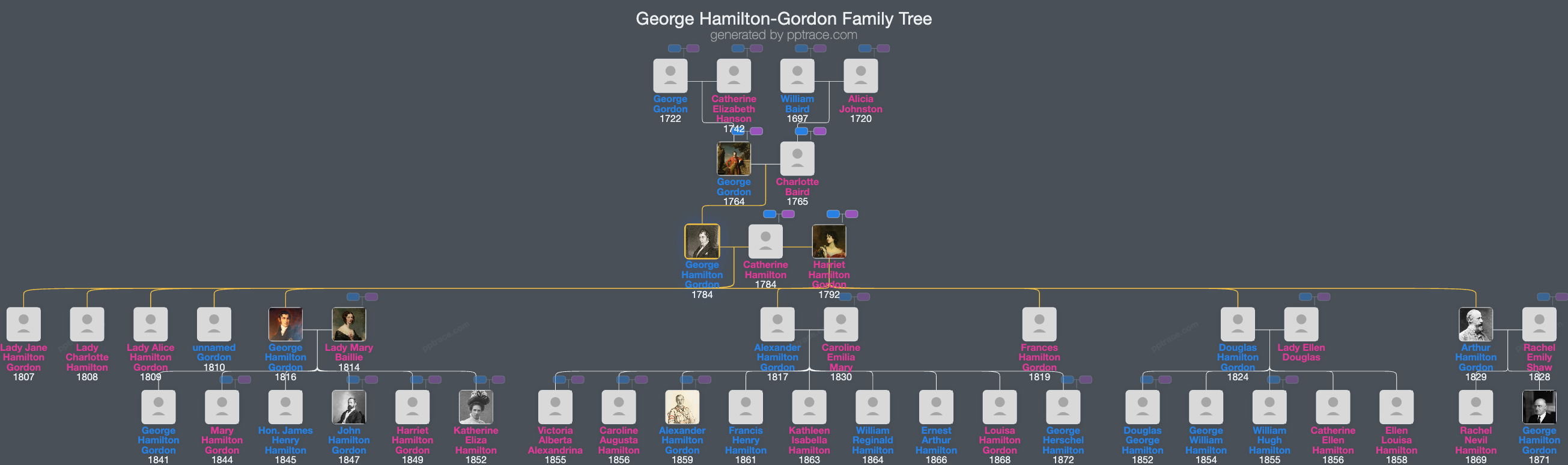
Task: Select the George Hamilton Gordon 1816 portrait
Action: [x=285, y=324]
